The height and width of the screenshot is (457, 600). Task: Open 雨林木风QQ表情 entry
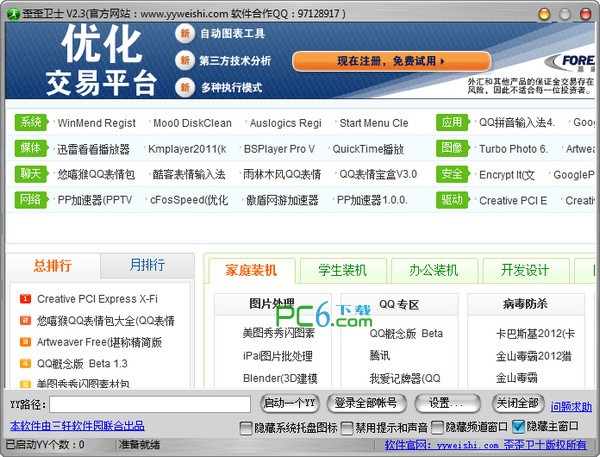pyautogui.click(x=282, y=175)
